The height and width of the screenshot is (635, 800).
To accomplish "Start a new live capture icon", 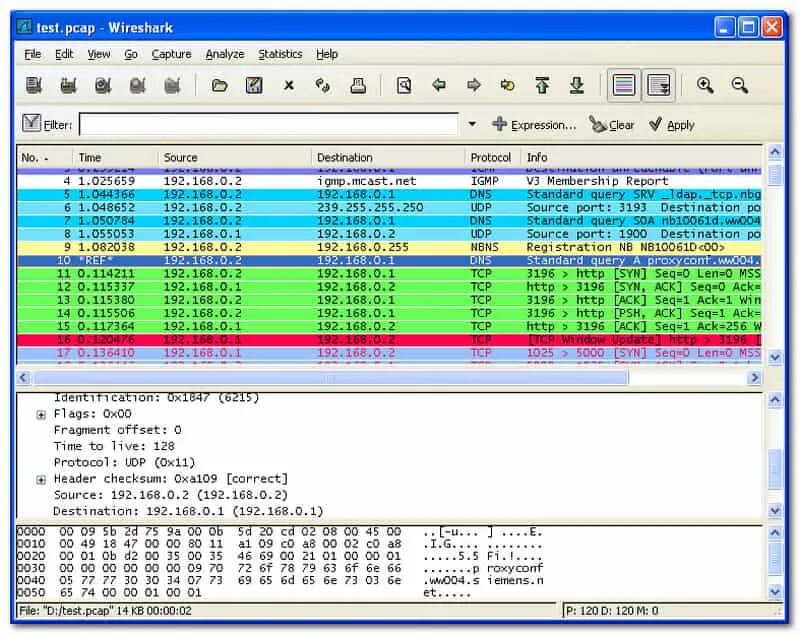I will point(103,85).
